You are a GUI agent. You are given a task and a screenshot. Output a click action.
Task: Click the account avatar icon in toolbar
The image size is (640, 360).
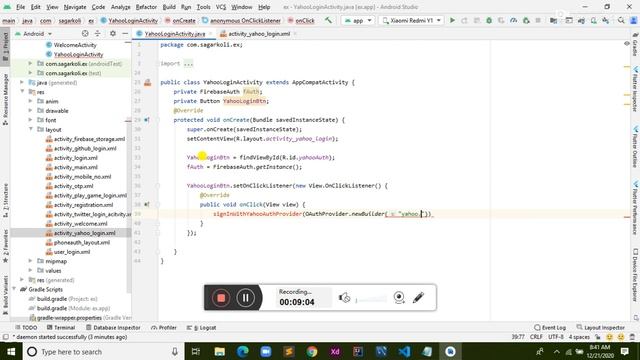pos(633,20)
